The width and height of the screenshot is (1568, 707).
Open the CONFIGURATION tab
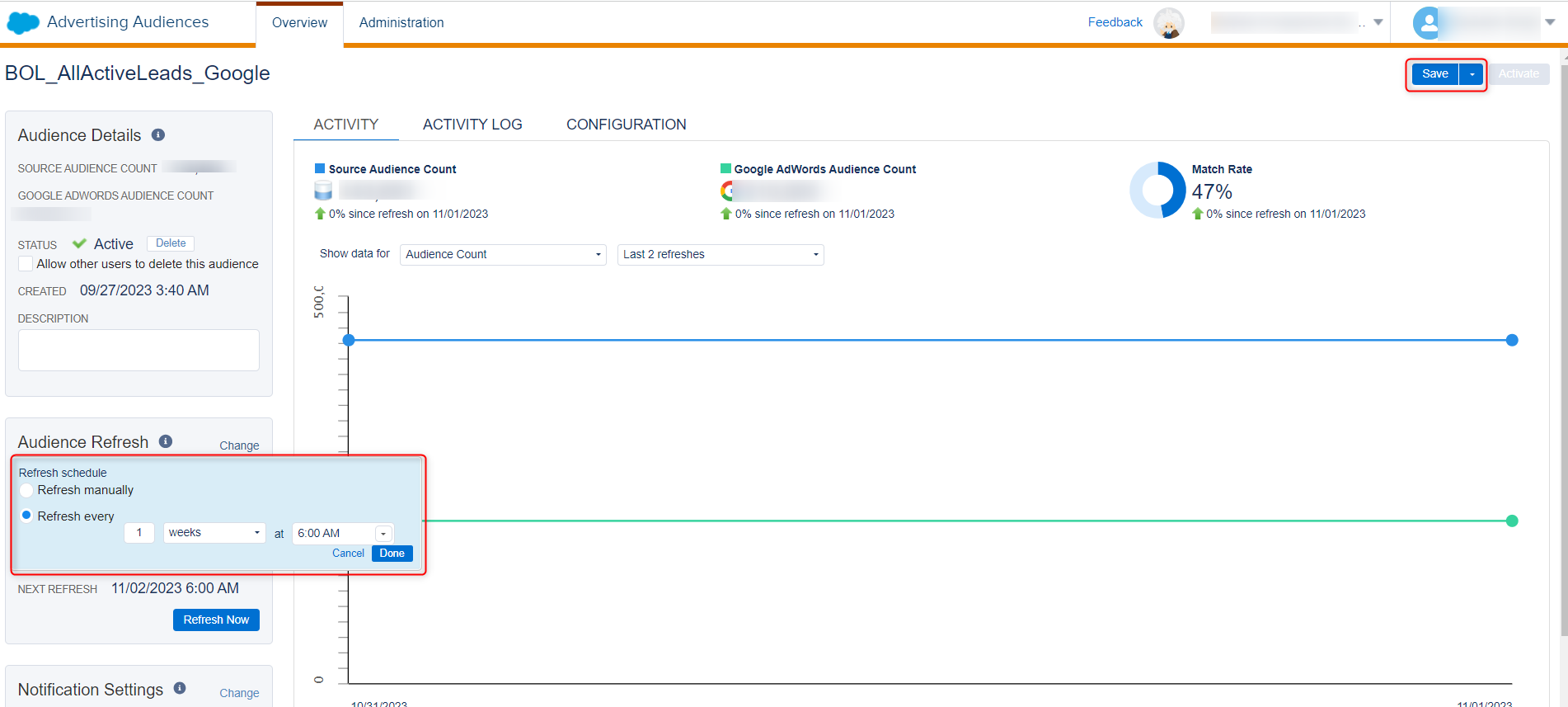coord(626,125)
